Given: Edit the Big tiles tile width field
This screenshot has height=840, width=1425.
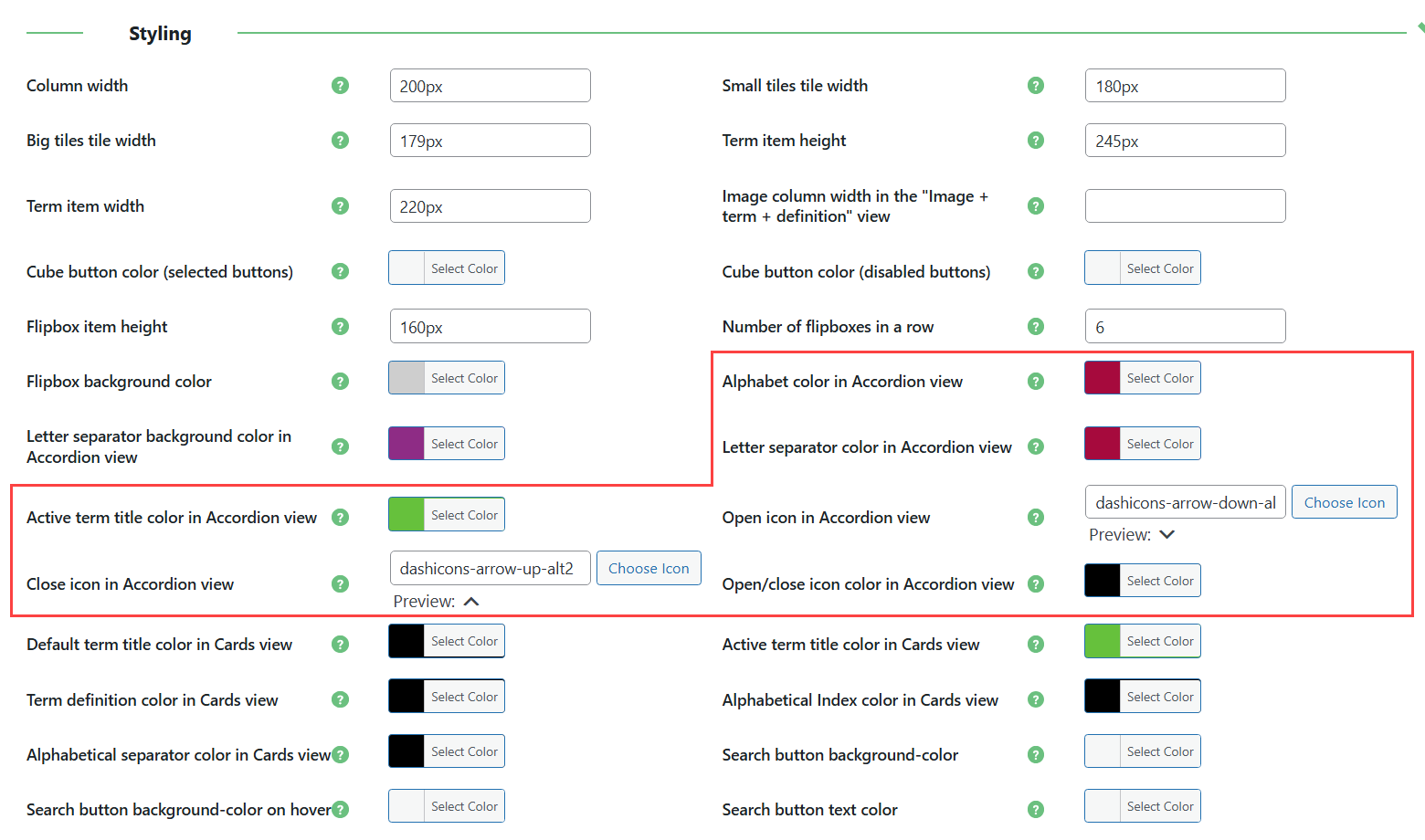Looking at the screenshot, I should point(490,140).
